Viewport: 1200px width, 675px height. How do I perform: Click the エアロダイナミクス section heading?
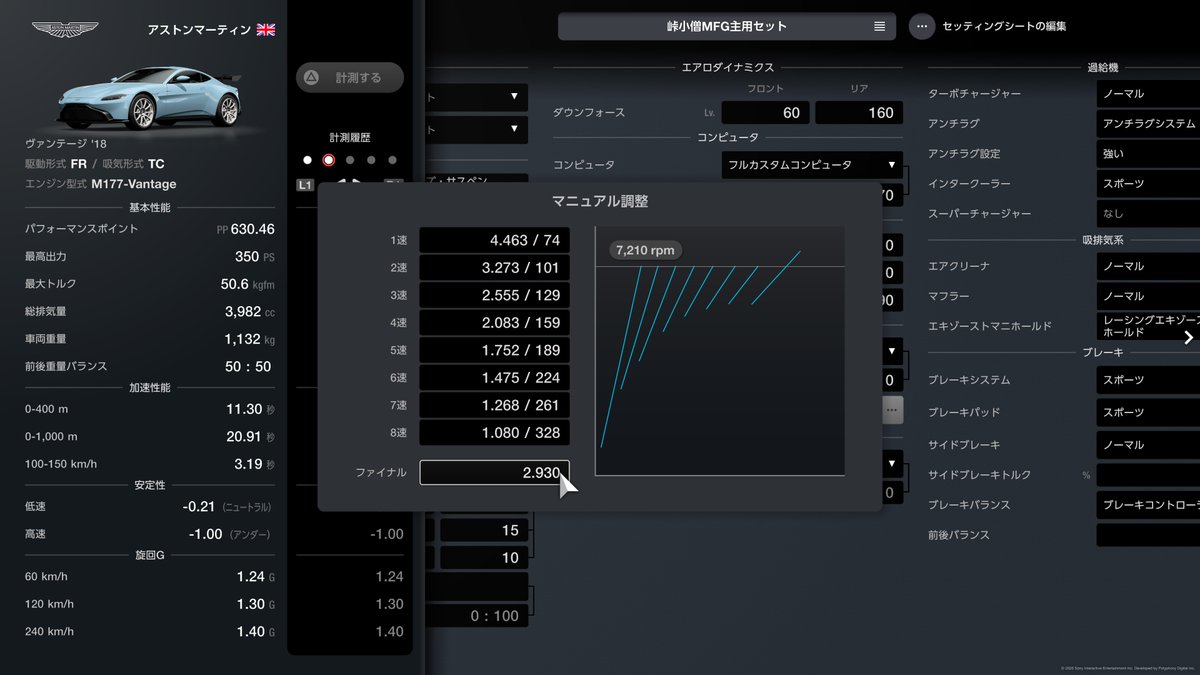[727, 67]
